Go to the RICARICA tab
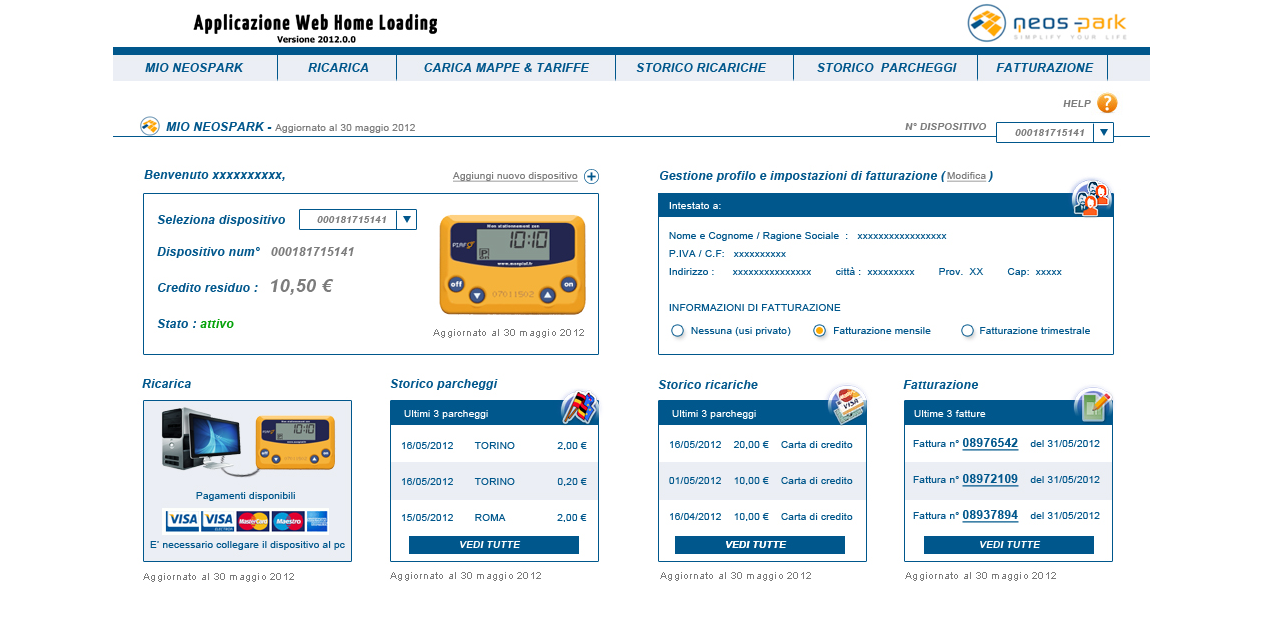 coord(338,68)
